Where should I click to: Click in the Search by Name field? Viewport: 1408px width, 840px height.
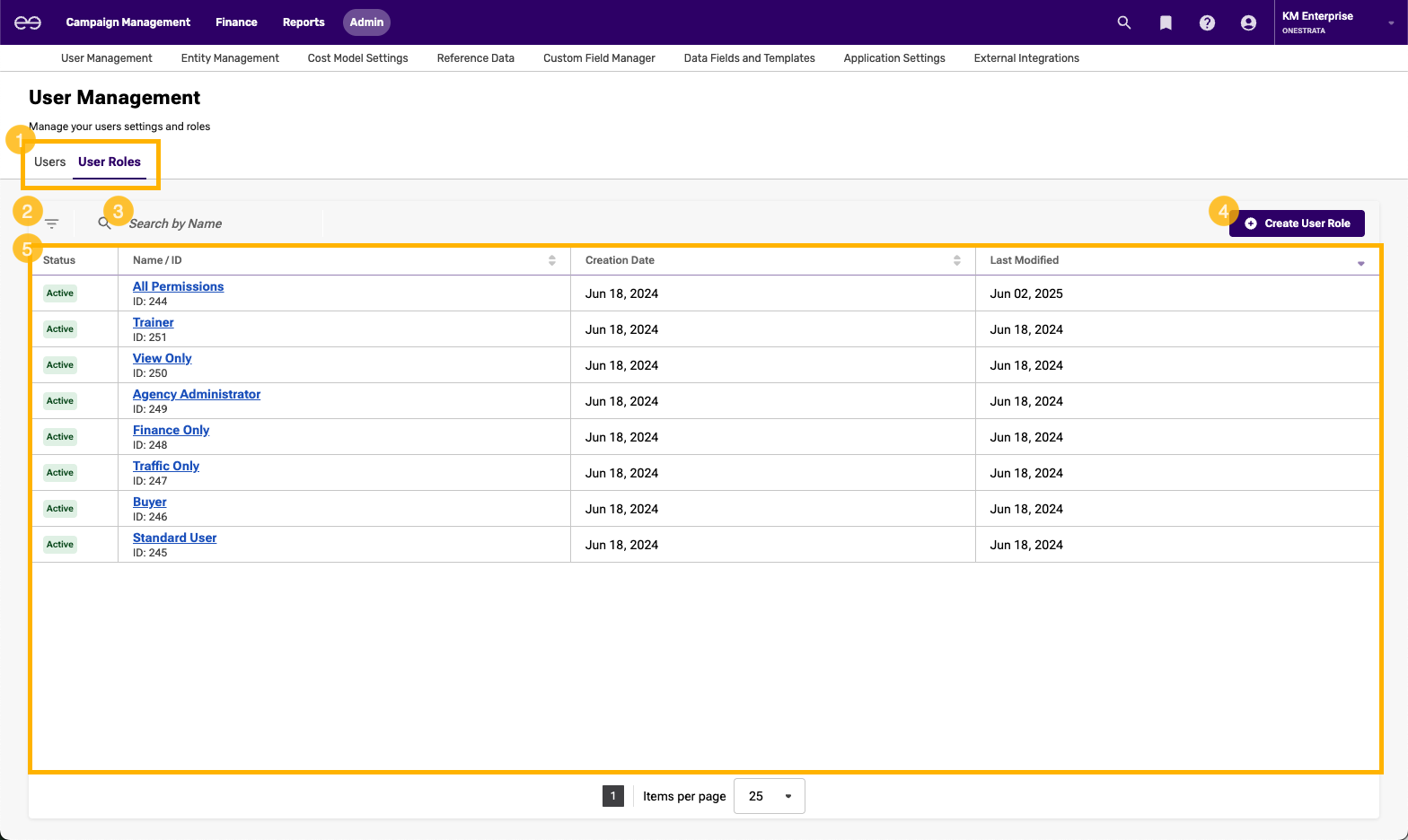[220, 223]
